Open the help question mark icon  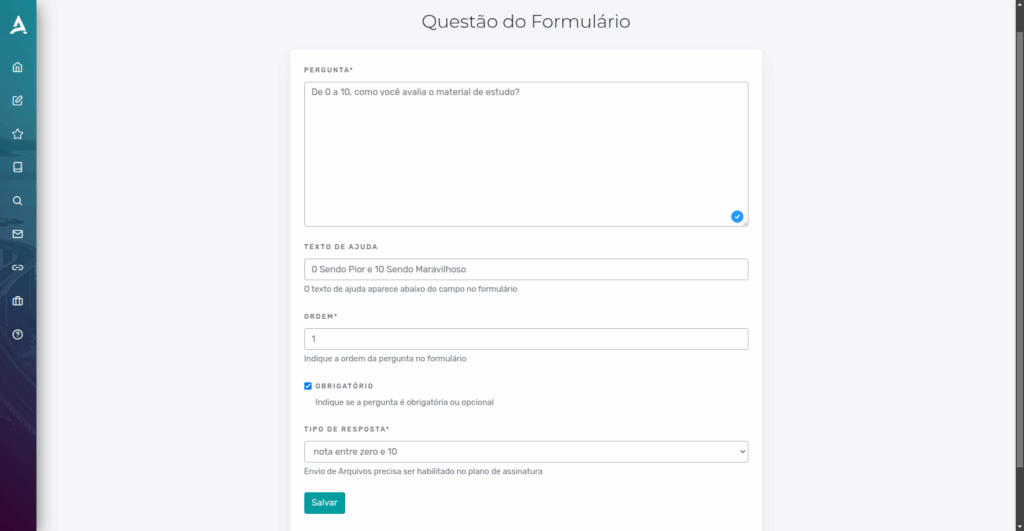tap(18, 334)
